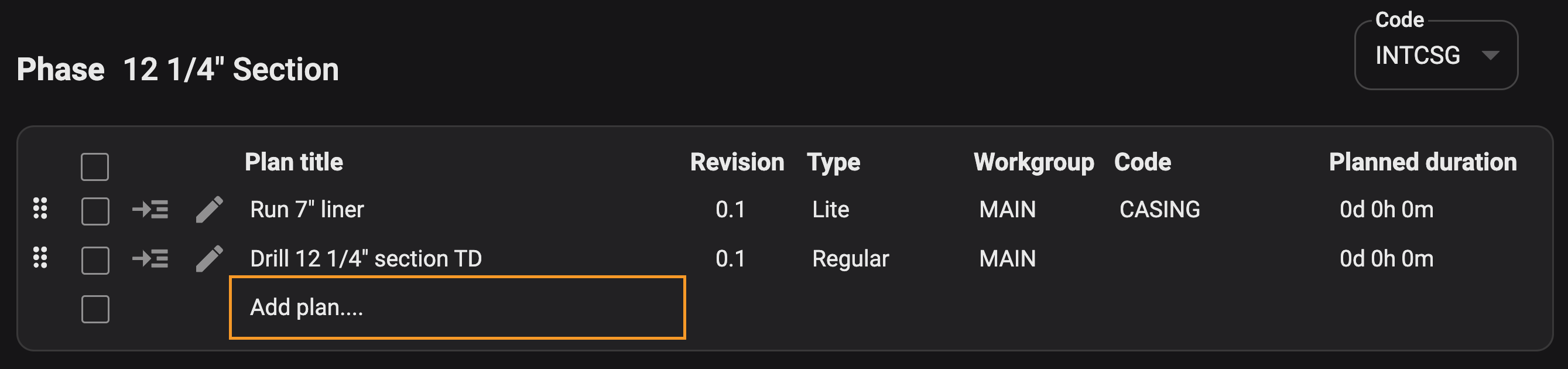Tick the select-all checkbox in header row
This screenshot has width=1568, height=369.
point(95,167)
